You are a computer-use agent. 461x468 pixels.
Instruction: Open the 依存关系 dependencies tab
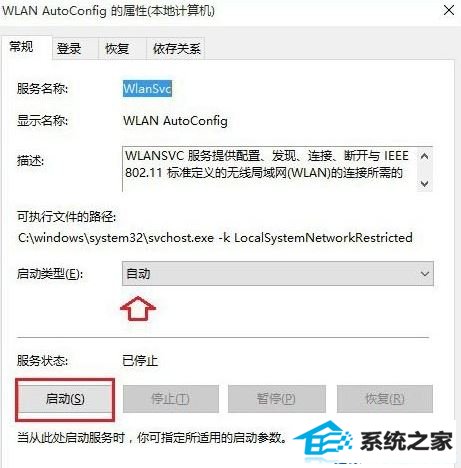[176, 49]
